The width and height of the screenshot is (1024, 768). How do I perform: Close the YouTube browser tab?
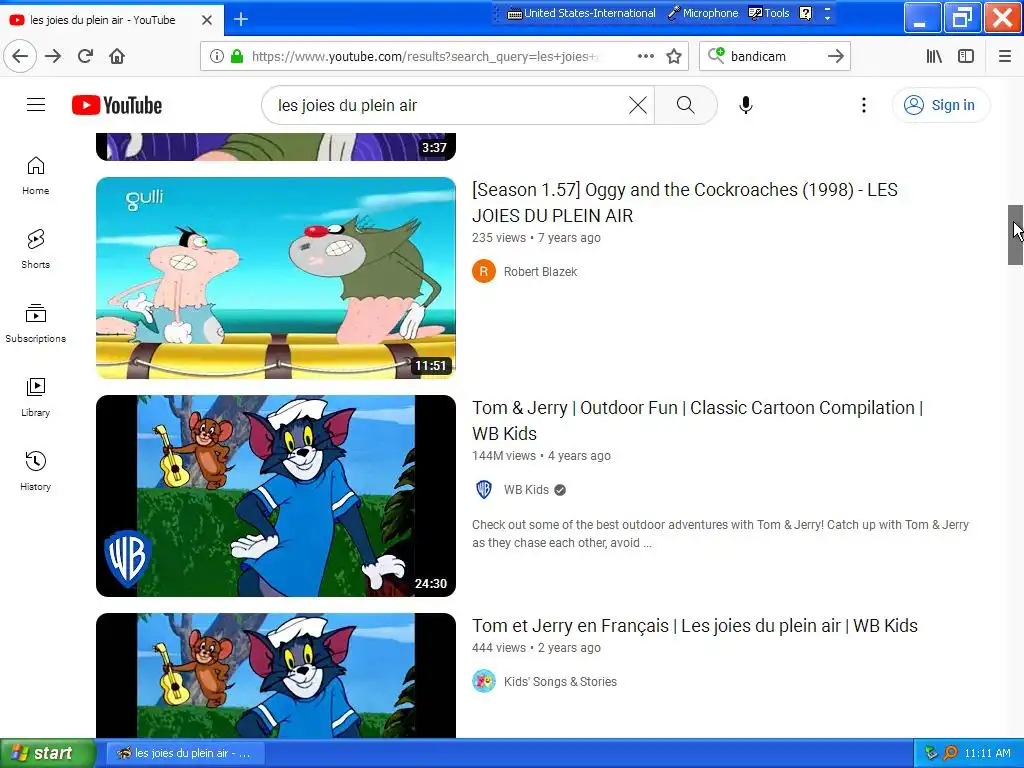point(207,20)
